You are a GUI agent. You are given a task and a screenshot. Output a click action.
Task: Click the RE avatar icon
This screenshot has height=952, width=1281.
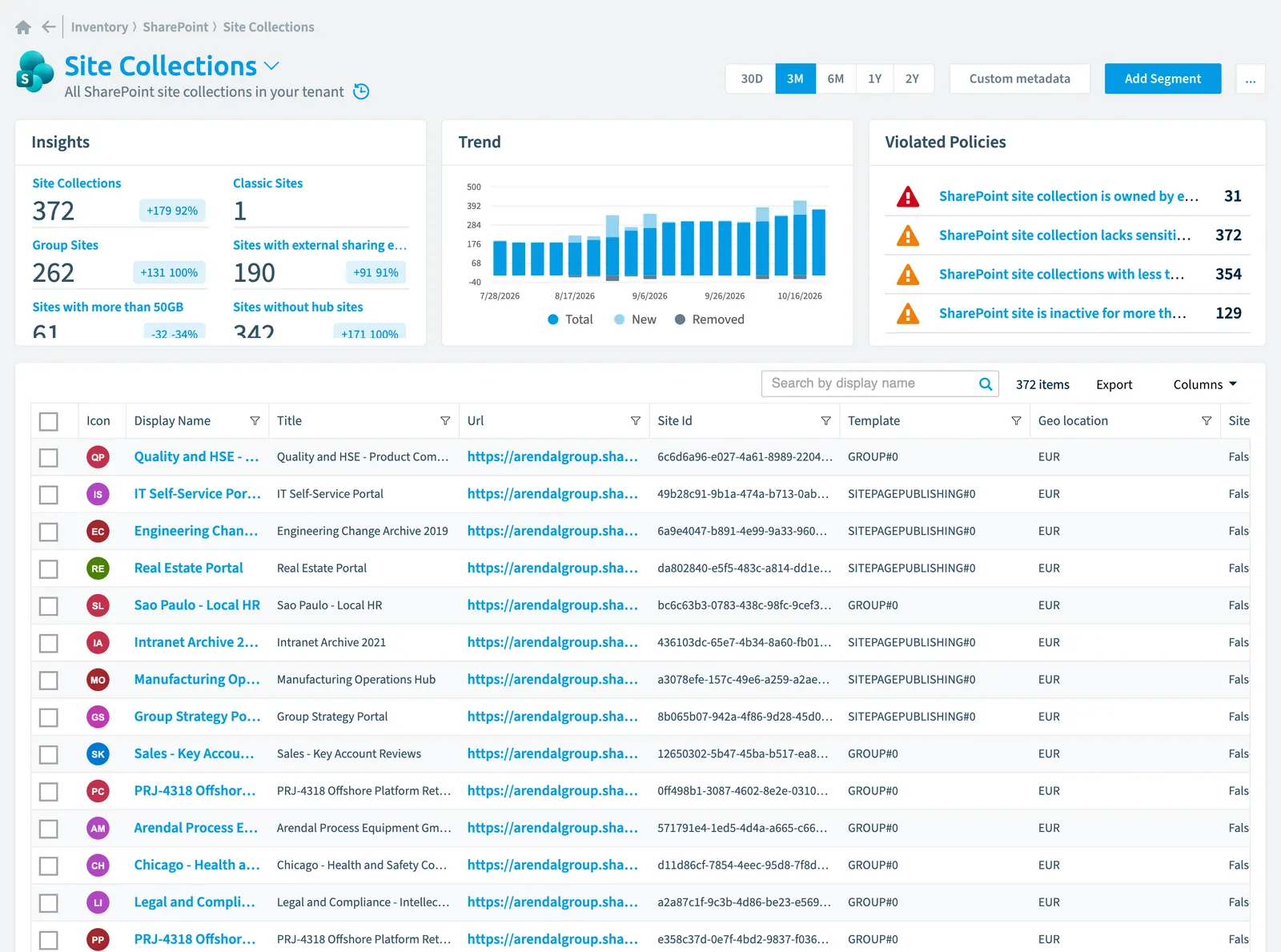click(98, 568)
